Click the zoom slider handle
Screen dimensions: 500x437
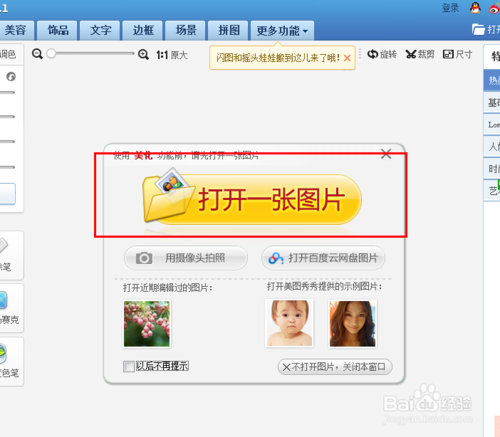51,53
